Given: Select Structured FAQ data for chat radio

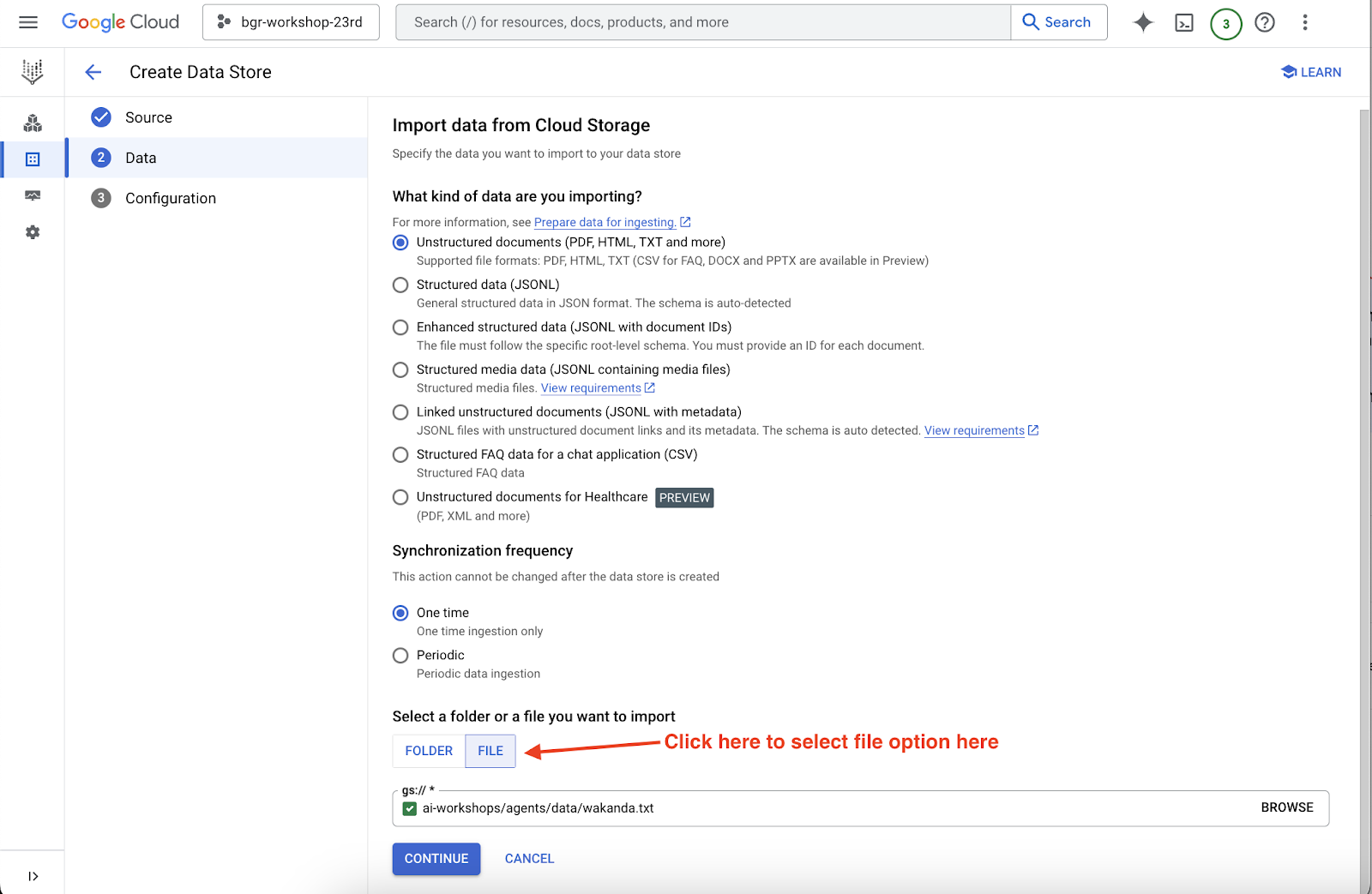Looking at the screenshot, I should [x=400, y=455].
